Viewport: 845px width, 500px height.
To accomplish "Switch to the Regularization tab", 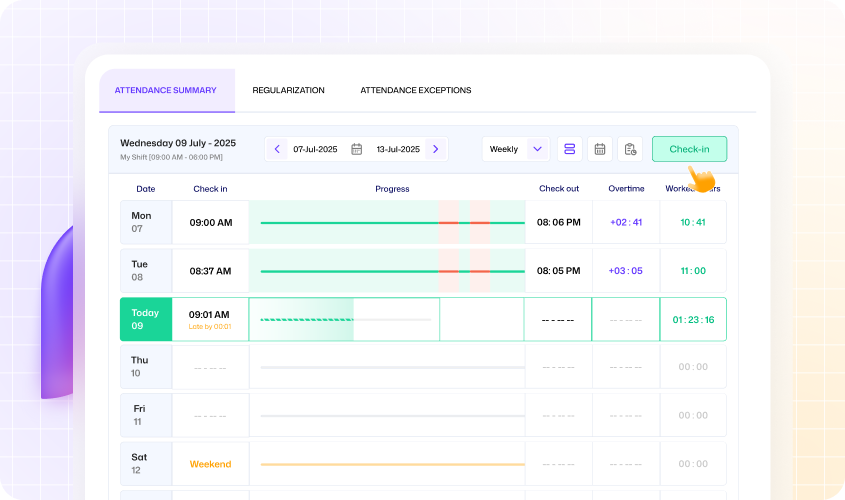I will point(288,91).
